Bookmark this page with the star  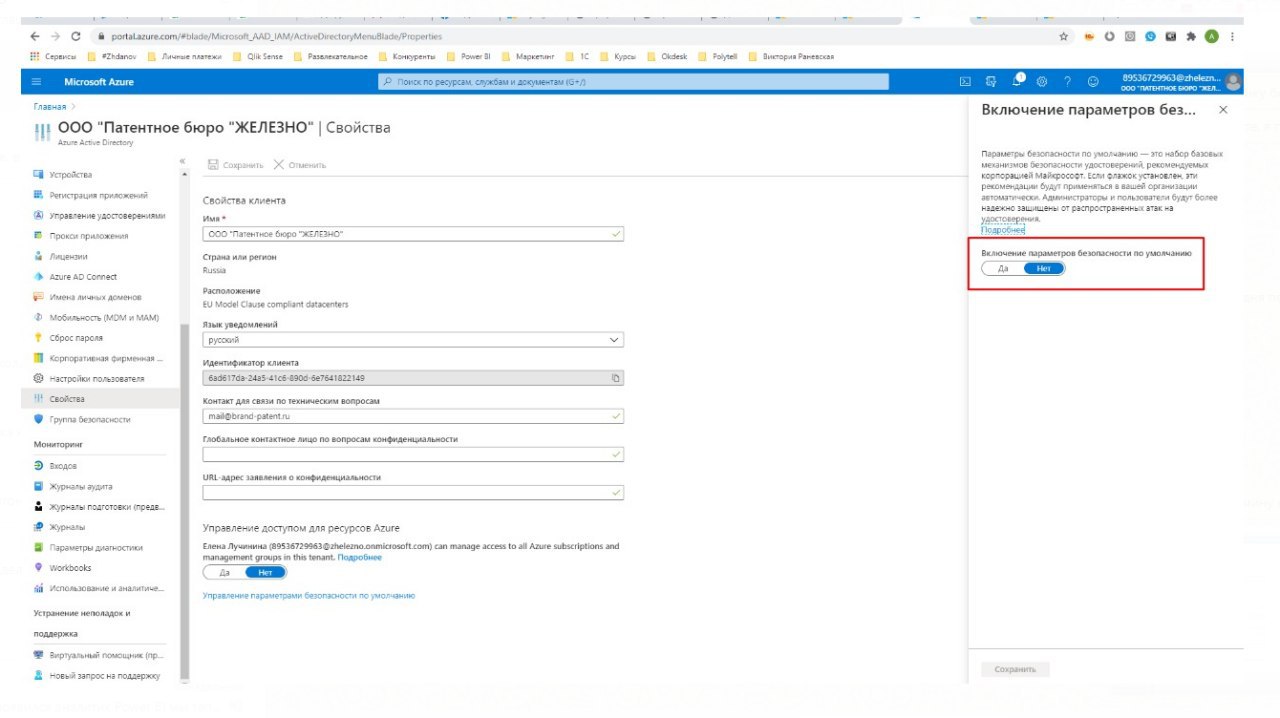[1064, 36]
